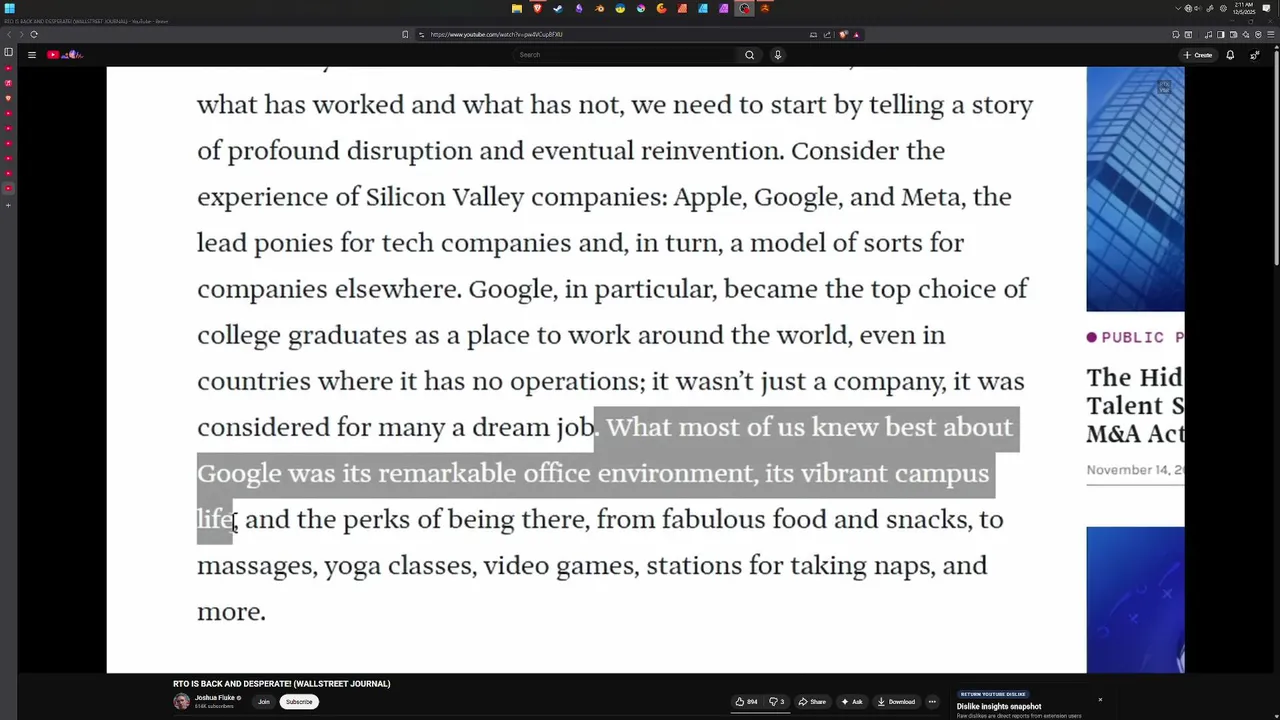Click the video title RTO IS BACK AND DESPERATE

(282, 684)
